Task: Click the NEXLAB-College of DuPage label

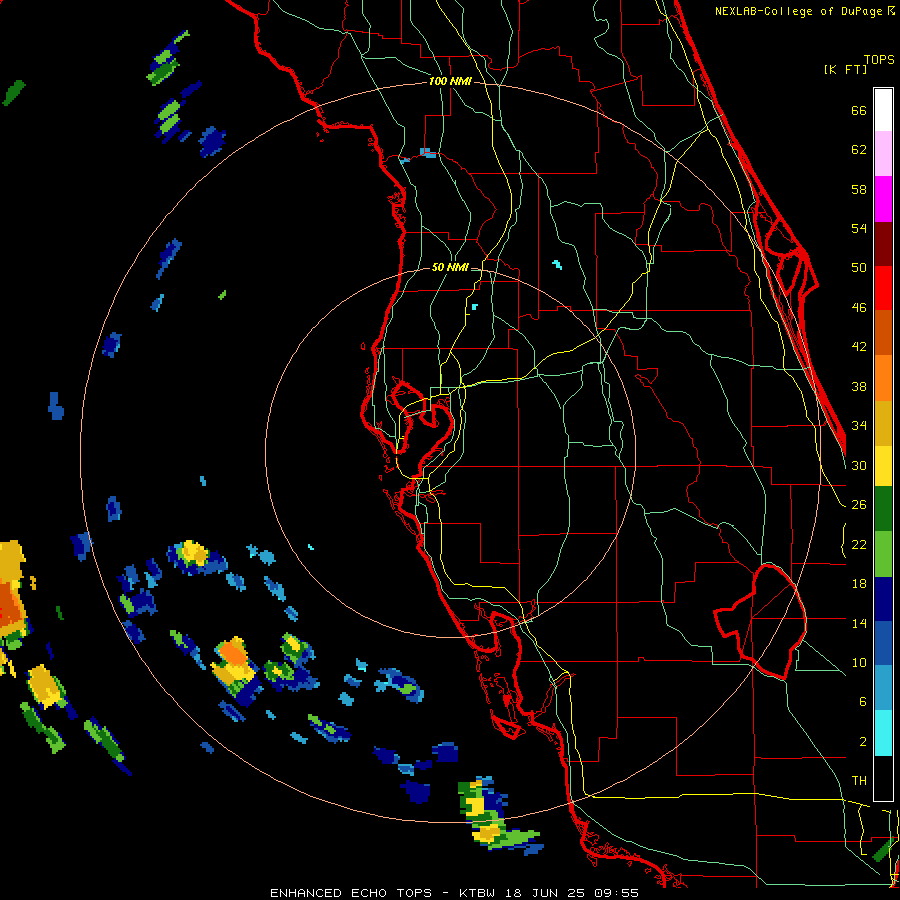Action: pyautogui.click(x=800, y=11)
